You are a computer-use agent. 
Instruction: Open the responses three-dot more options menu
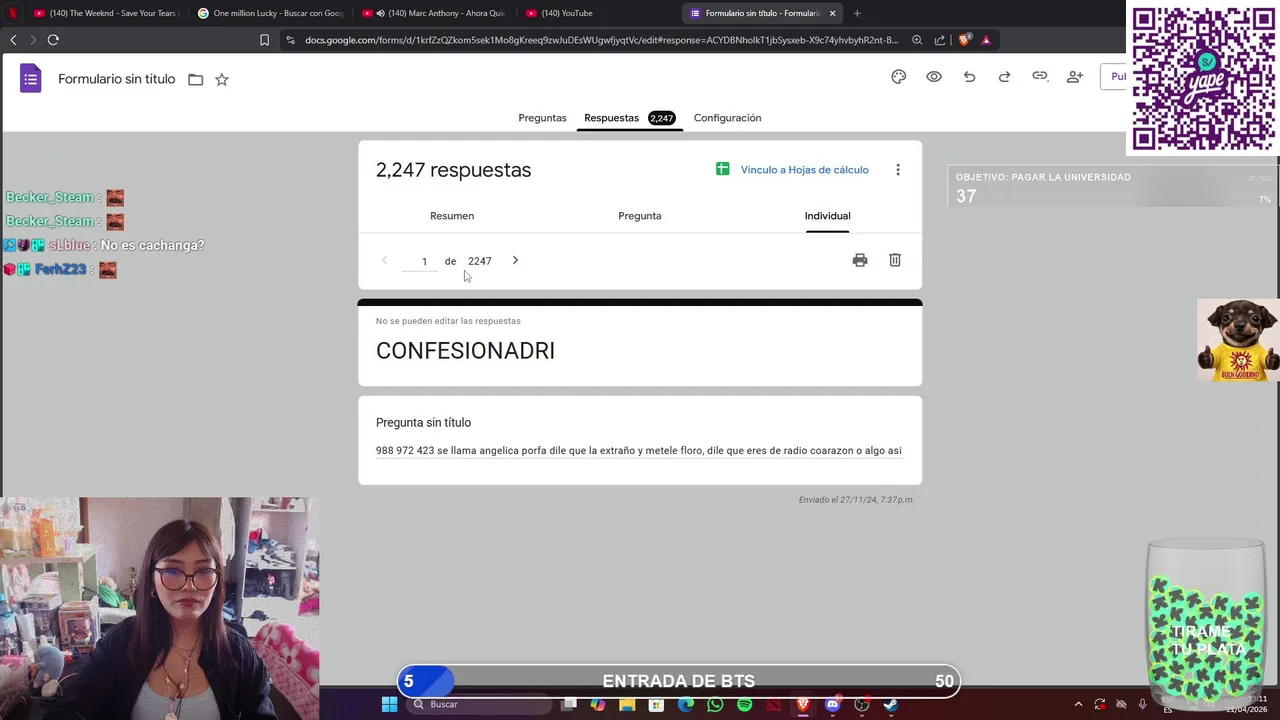tap(898, 170)
